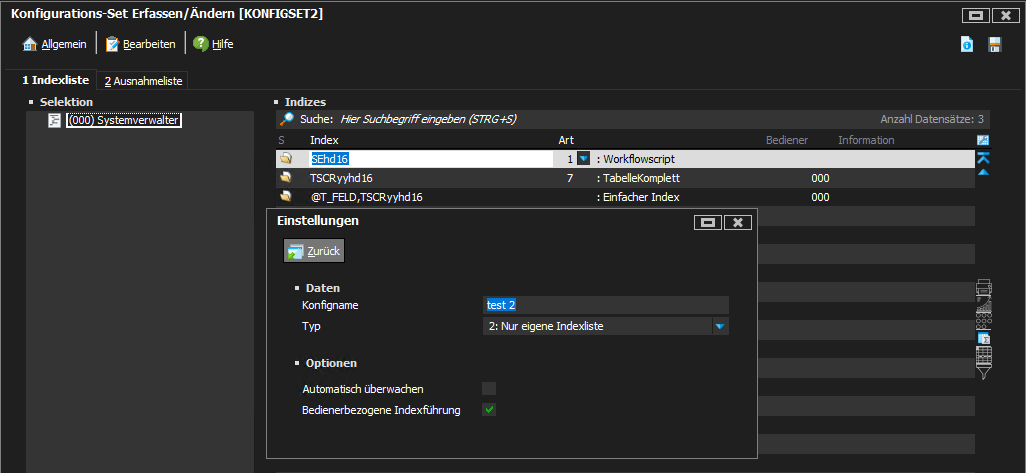
Task: Click the magnifier icon next to Suche
Action: (287, 118)
